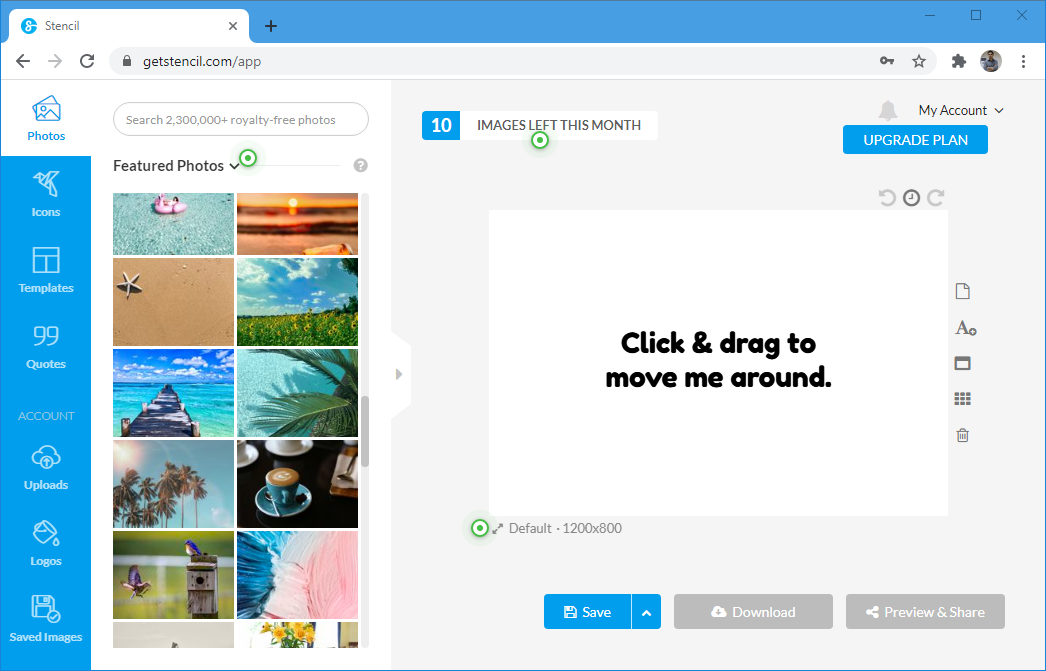Select the birds at birdhouse photo
This screenshot has height=671, width=1046.
[173, 575]
